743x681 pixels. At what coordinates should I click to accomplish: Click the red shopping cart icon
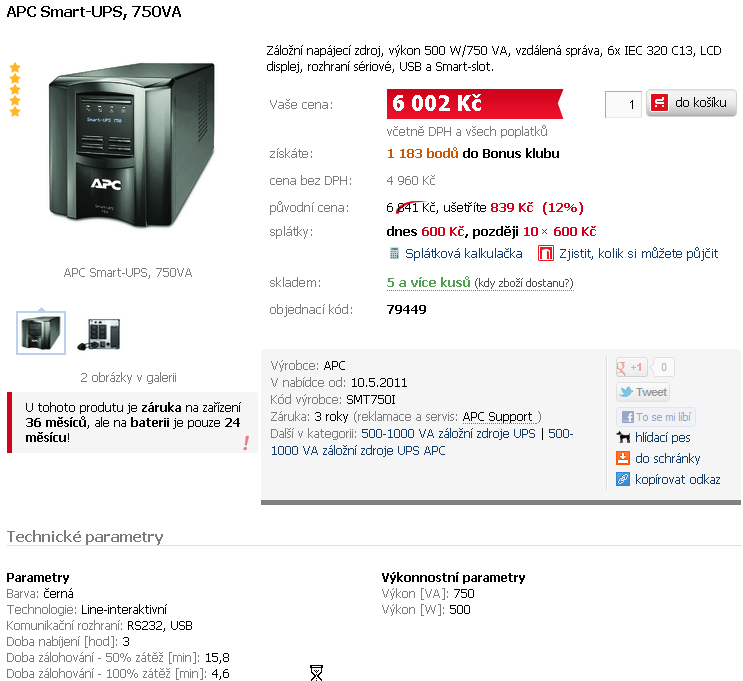point(659,103)
